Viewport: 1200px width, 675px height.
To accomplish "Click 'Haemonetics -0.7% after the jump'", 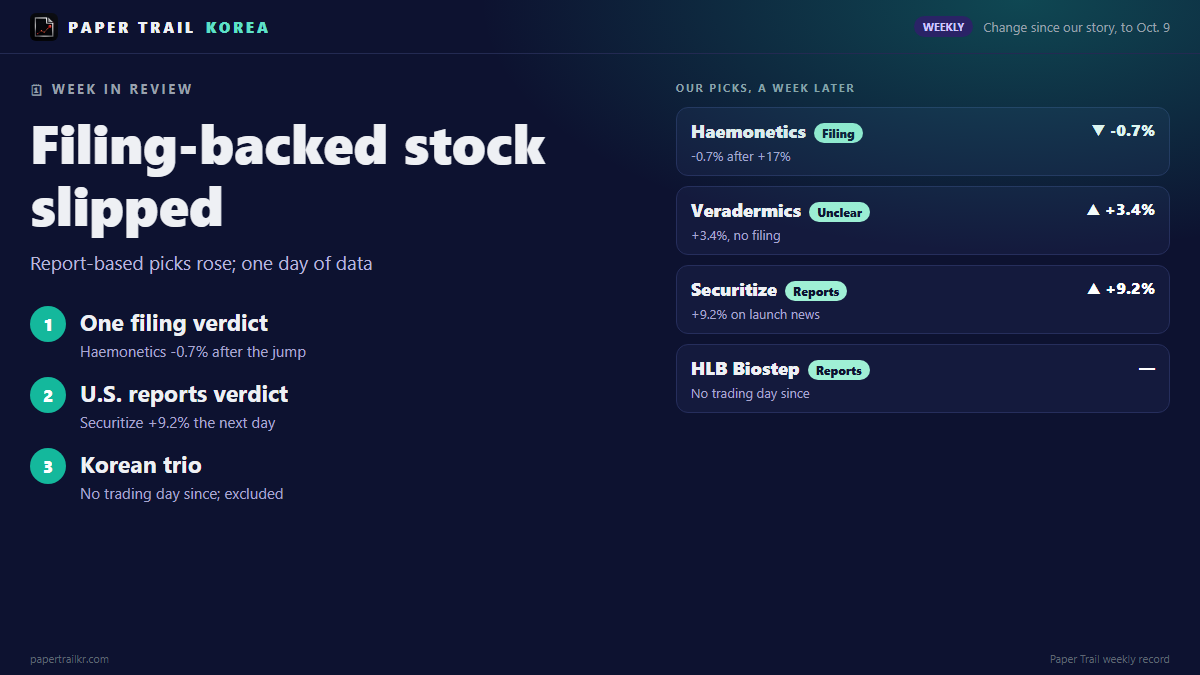I will pos(193,352).
